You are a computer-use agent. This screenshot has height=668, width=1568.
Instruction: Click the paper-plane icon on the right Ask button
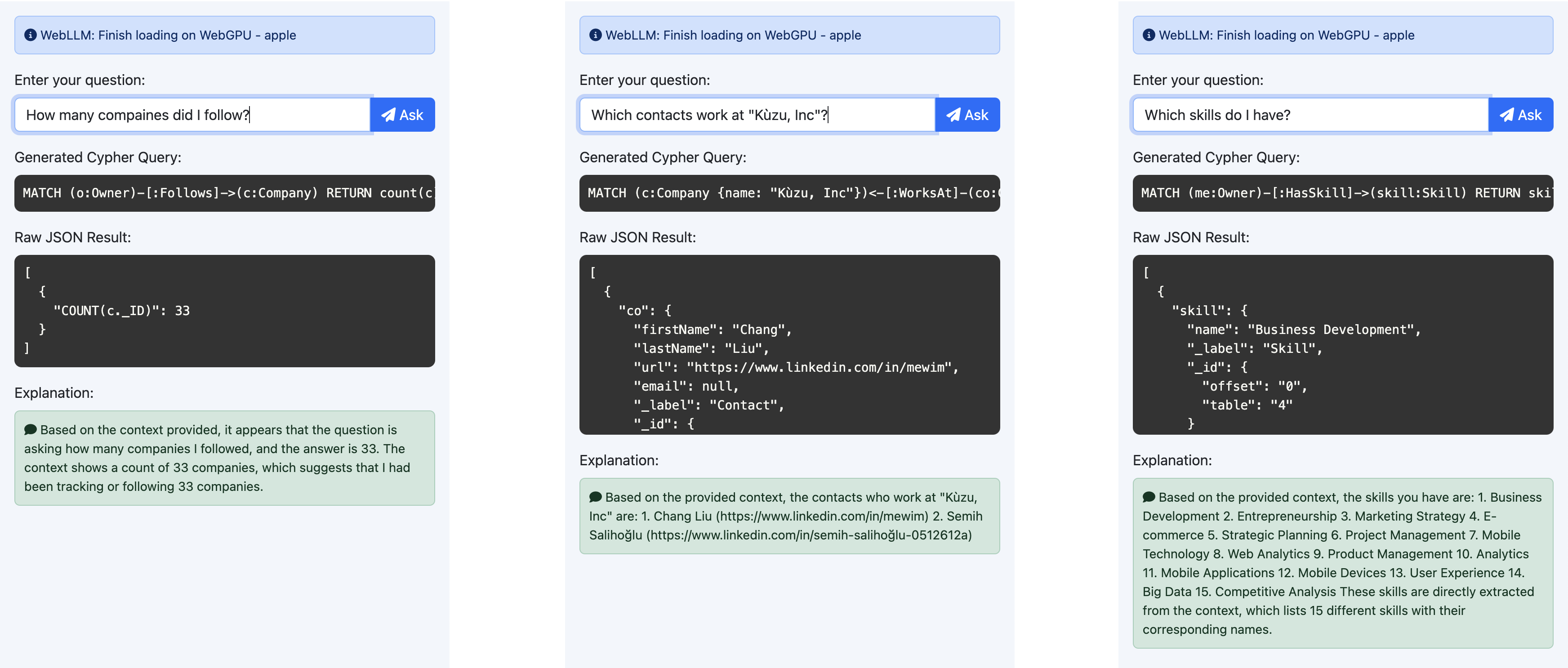pos(1506,115)
